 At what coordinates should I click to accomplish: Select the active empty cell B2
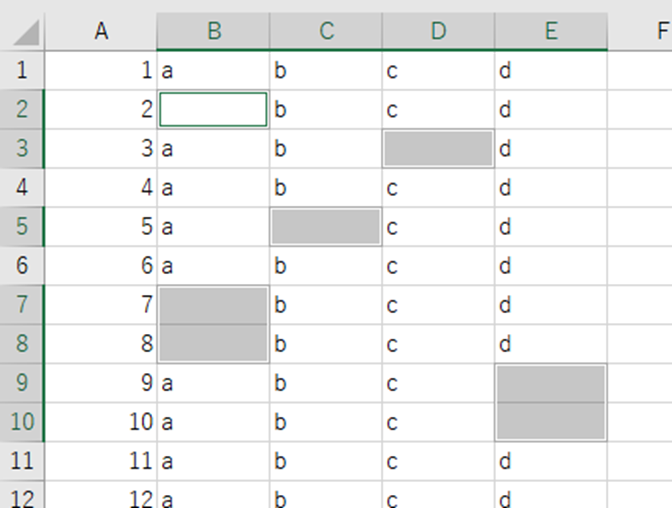click(213, 109)
